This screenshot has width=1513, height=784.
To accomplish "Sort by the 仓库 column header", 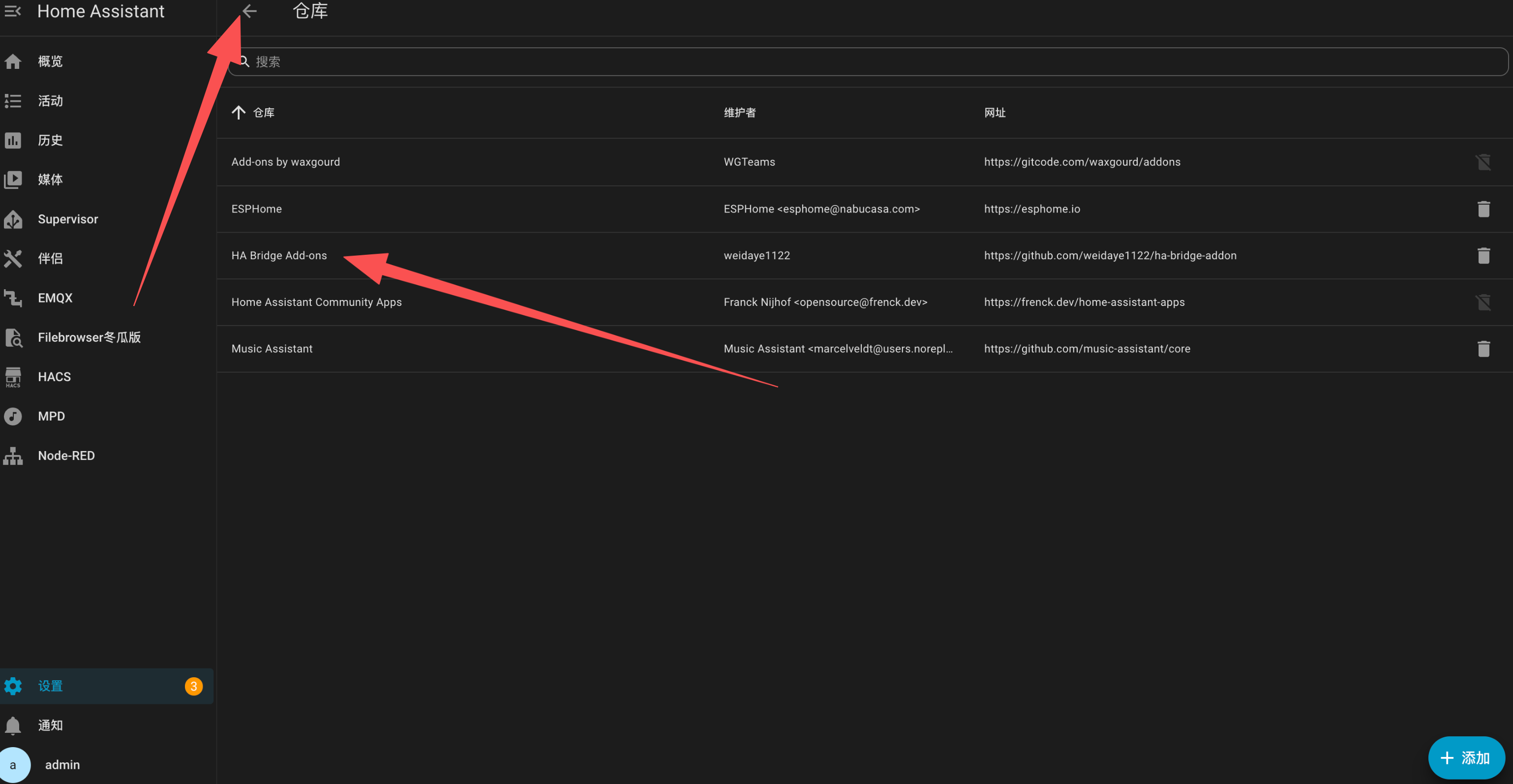I will coord(264,113).
